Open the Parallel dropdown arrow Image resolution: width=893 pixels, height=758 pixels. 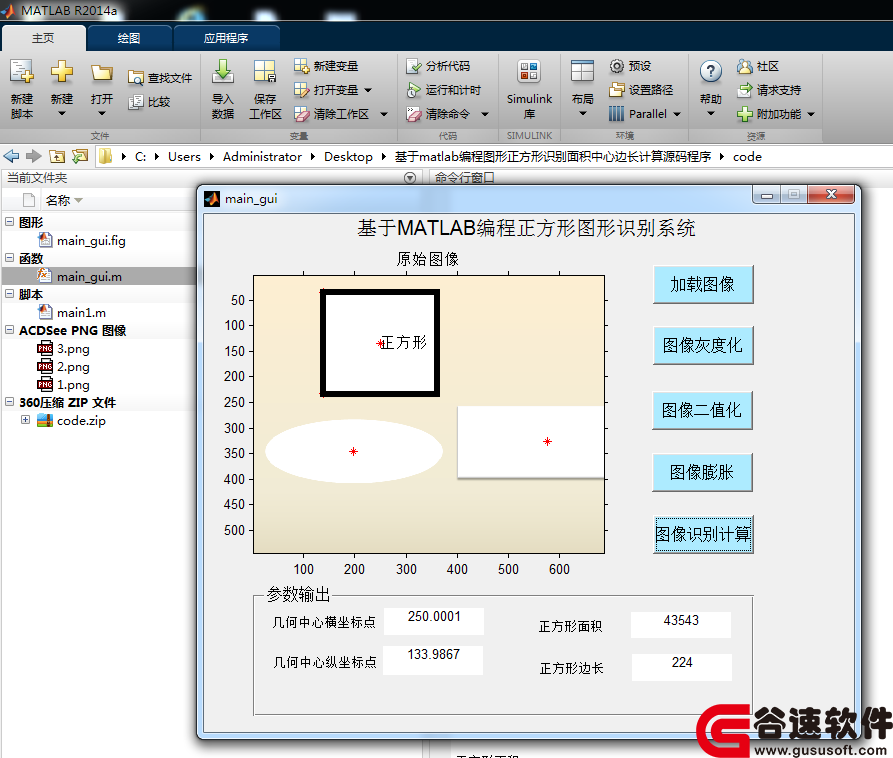click(677, 114)
